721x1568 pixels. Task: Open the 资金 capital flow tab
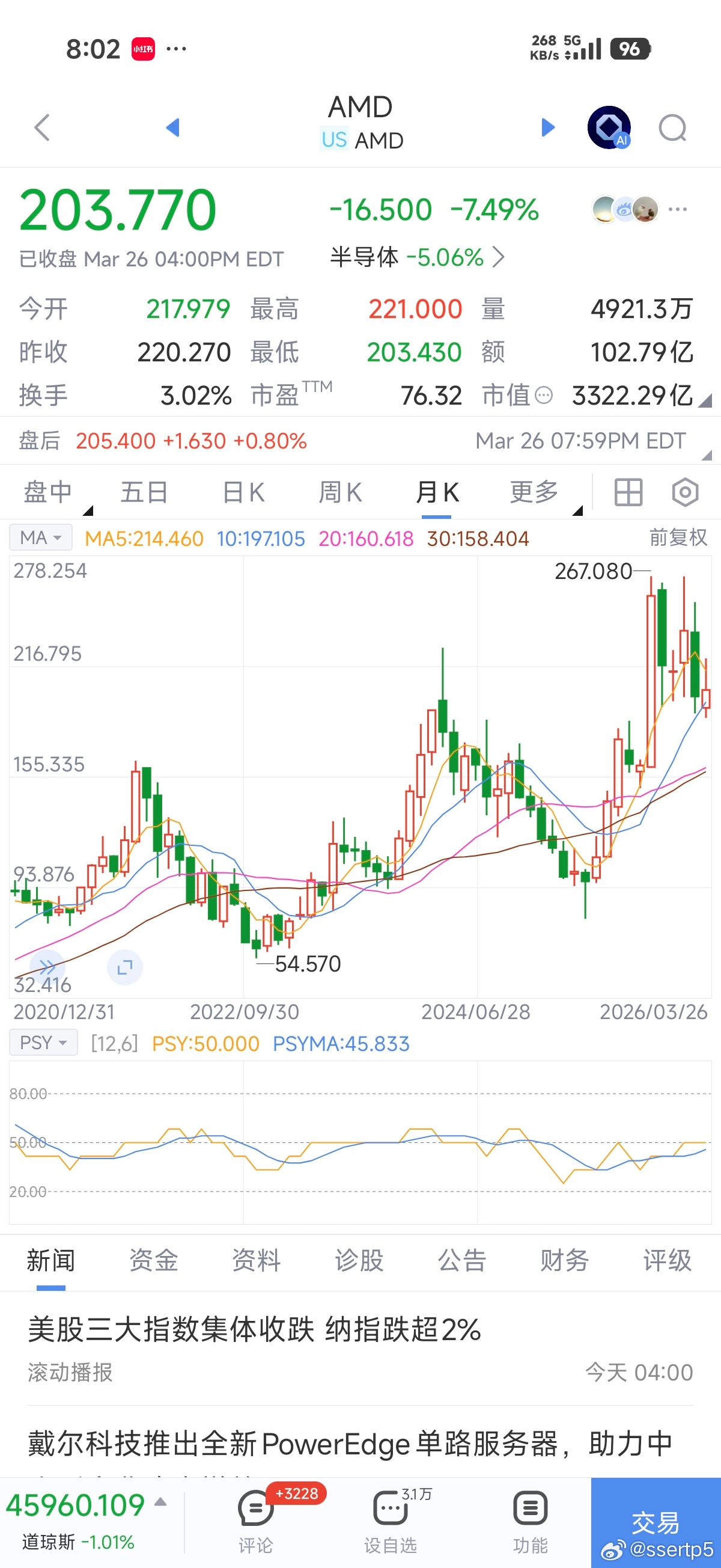pos(154,1260)
